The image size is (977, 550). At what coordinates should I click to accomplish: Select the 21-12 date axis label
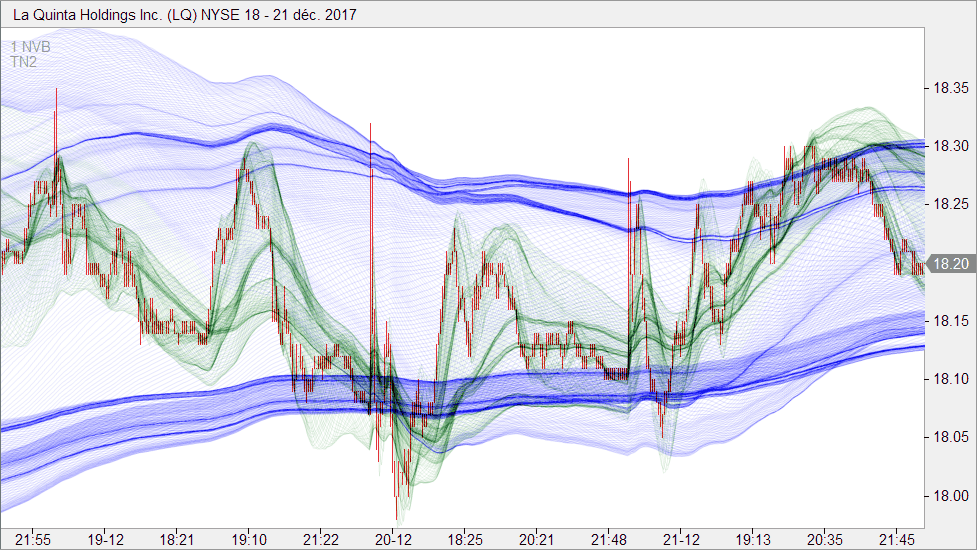pyautogui.click(x=681, y=539)
